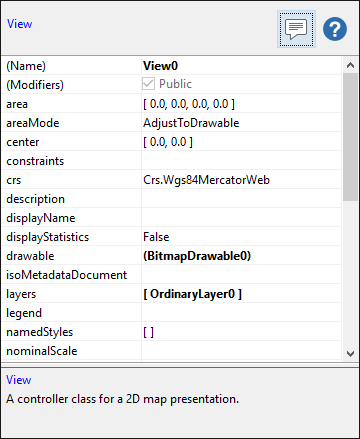This screenshot has width=360, height=439.
Task: Click the vertical scrollbar thumb
Action: click(350, 137)
